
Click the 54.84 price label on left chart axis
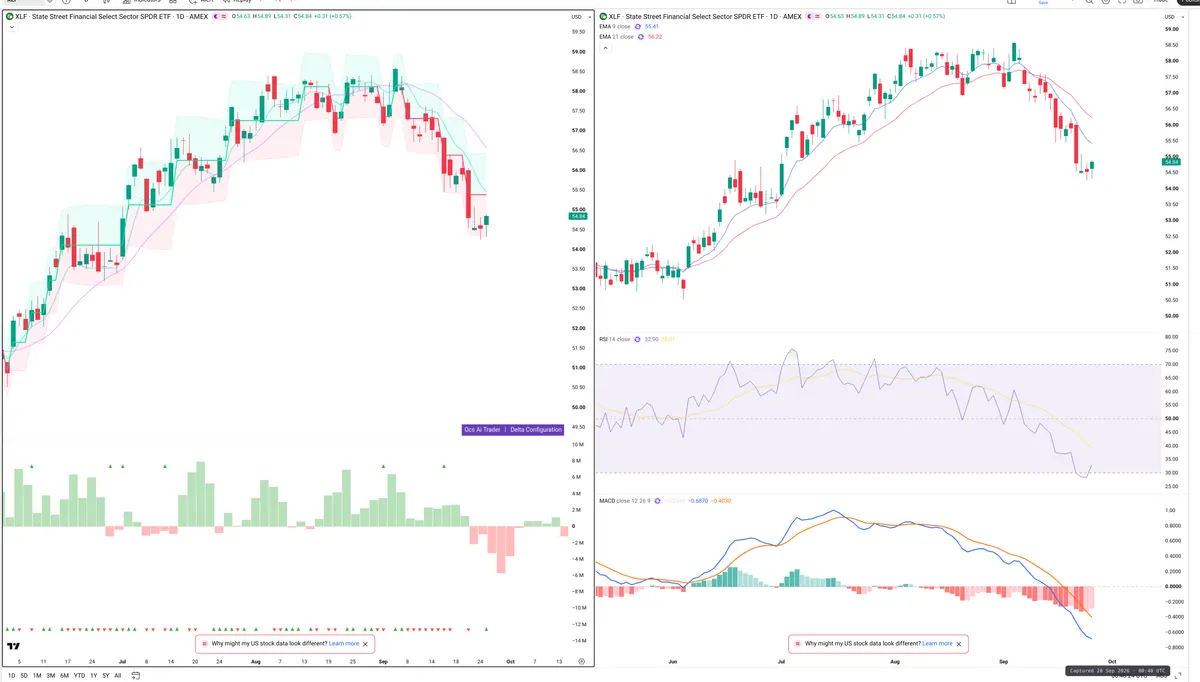click(578, 216)
